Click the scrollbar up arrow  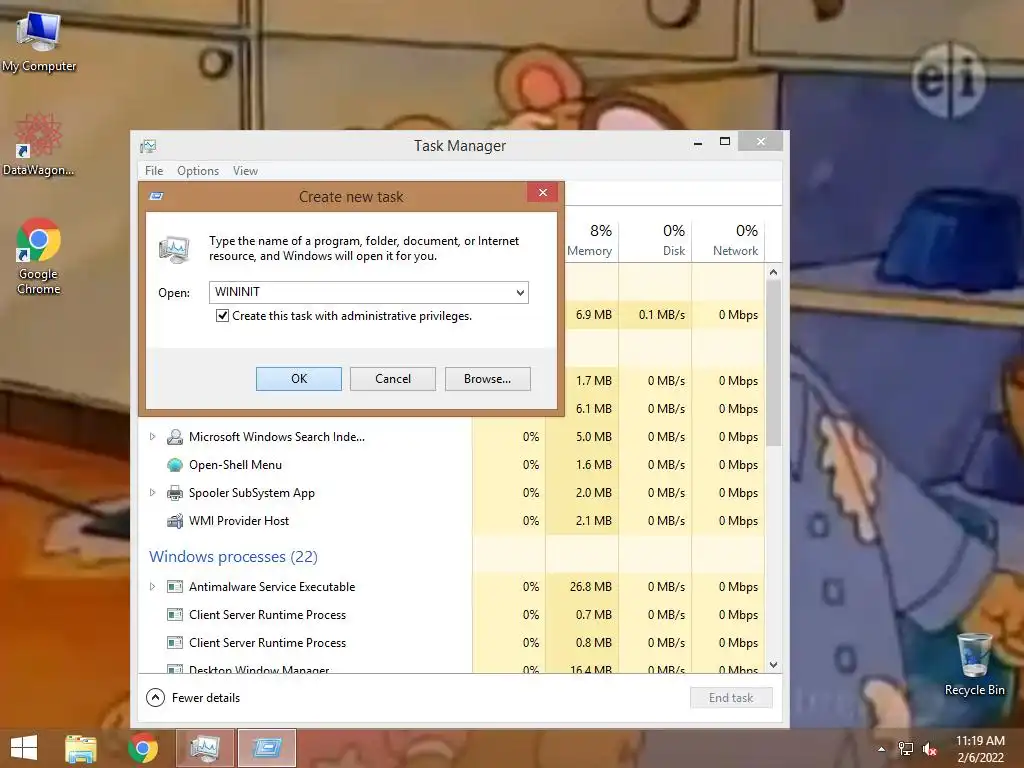click(773, 272)
